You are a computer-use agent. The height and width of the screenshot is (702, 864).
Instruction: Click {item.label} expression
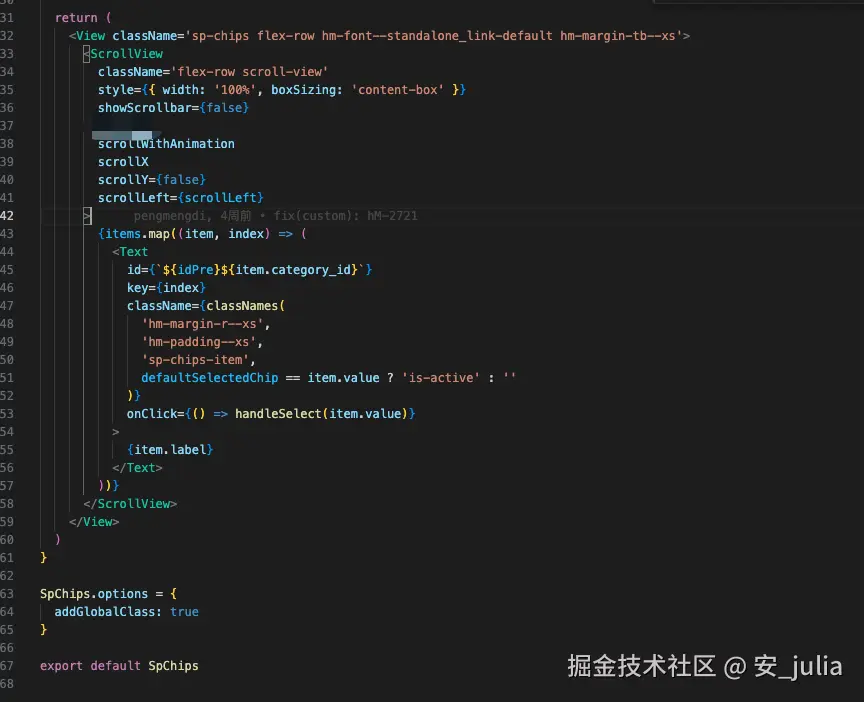point(170,450)
